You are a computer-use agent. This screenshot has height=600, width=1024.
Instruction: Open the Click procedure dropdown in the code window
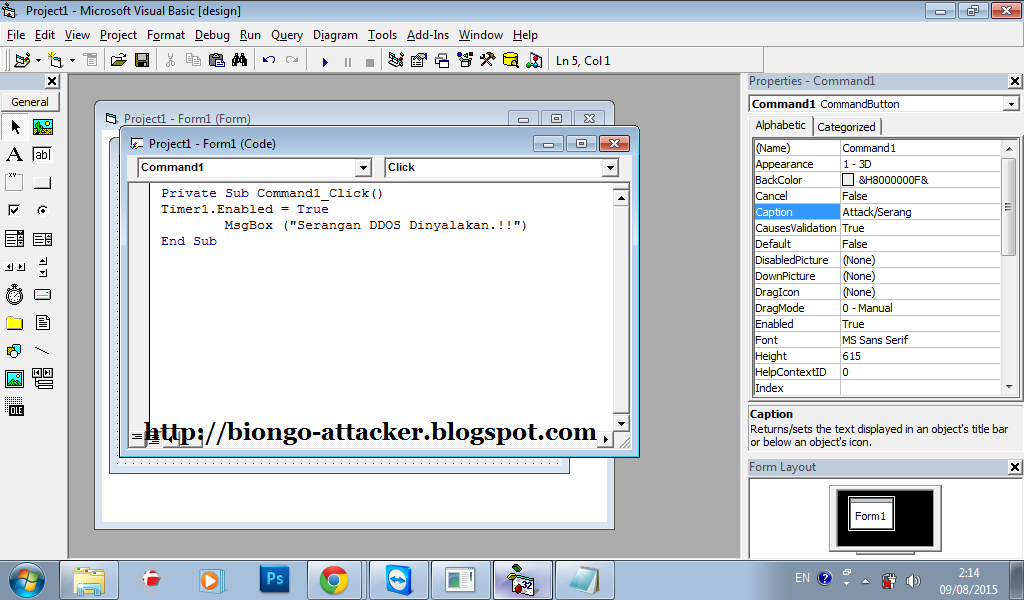[x=610, y=168]
